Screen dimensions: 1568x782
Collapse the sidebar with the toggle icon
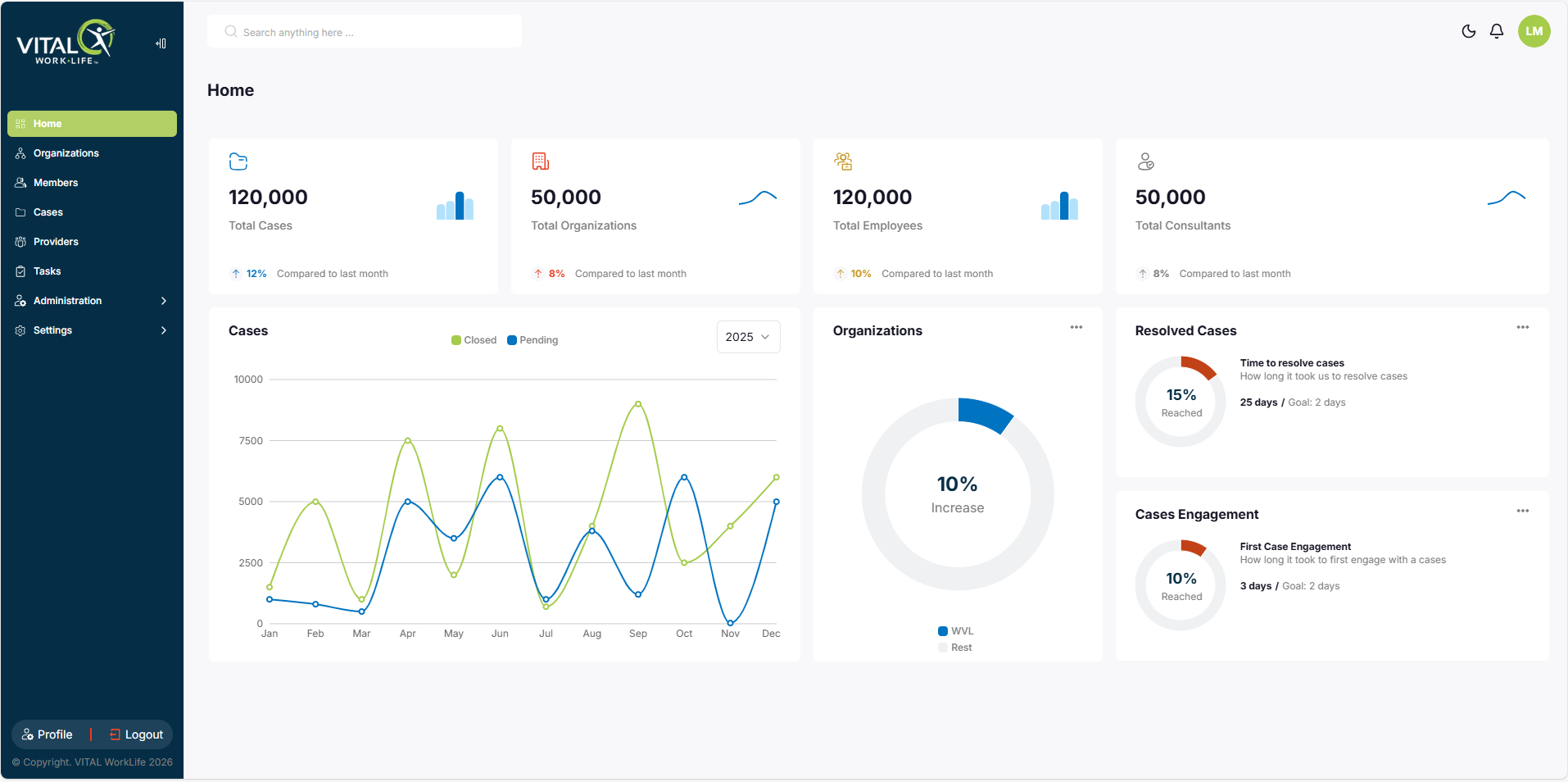click(x=161, y=43)
